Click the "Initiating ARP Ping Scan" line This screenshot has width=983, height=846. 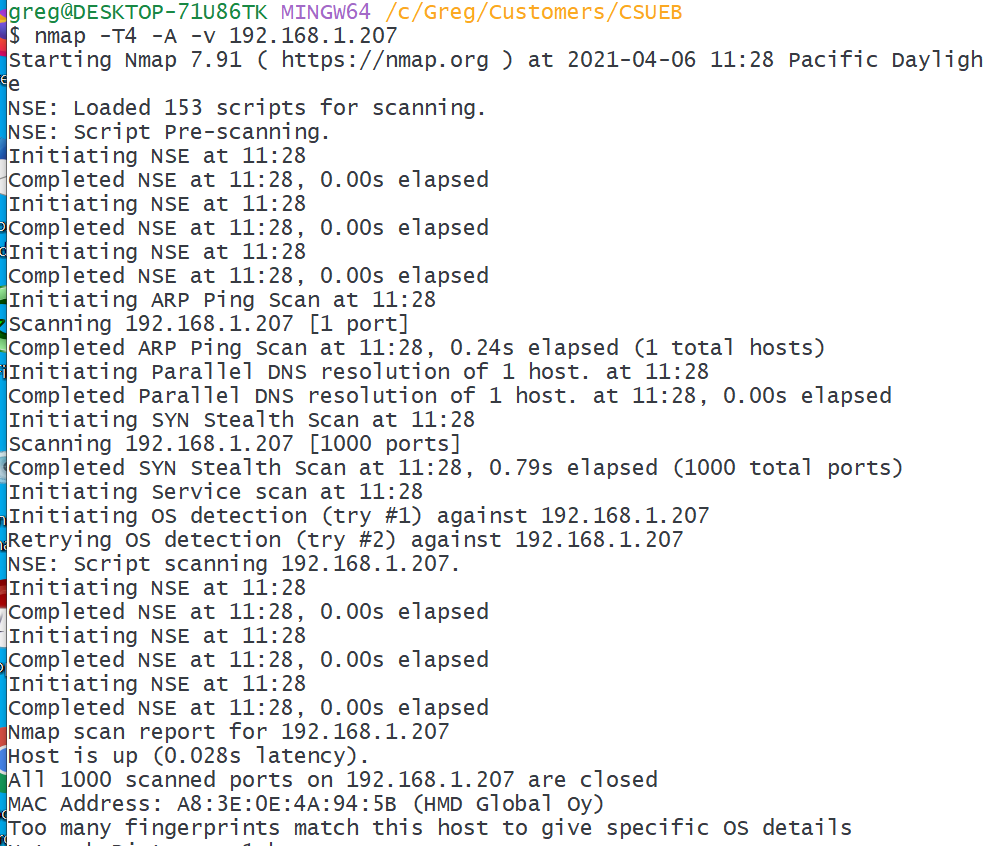[222, 300]
